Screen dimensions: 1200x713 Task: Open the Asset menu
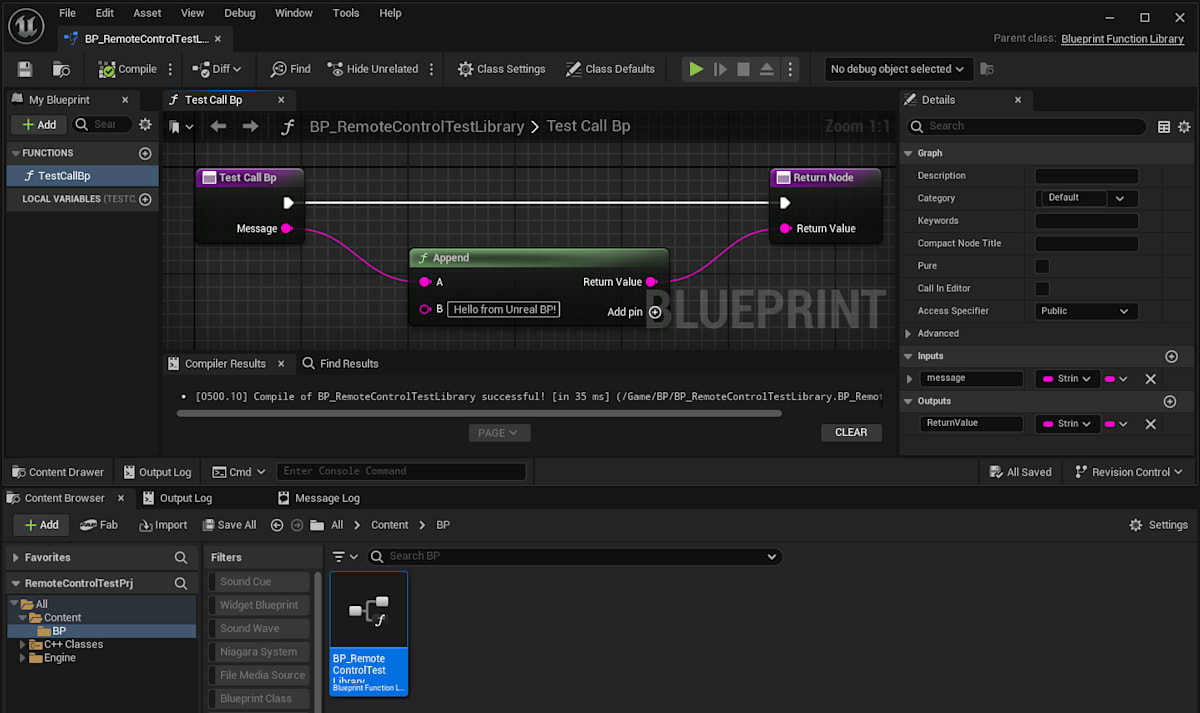point(147,13)
